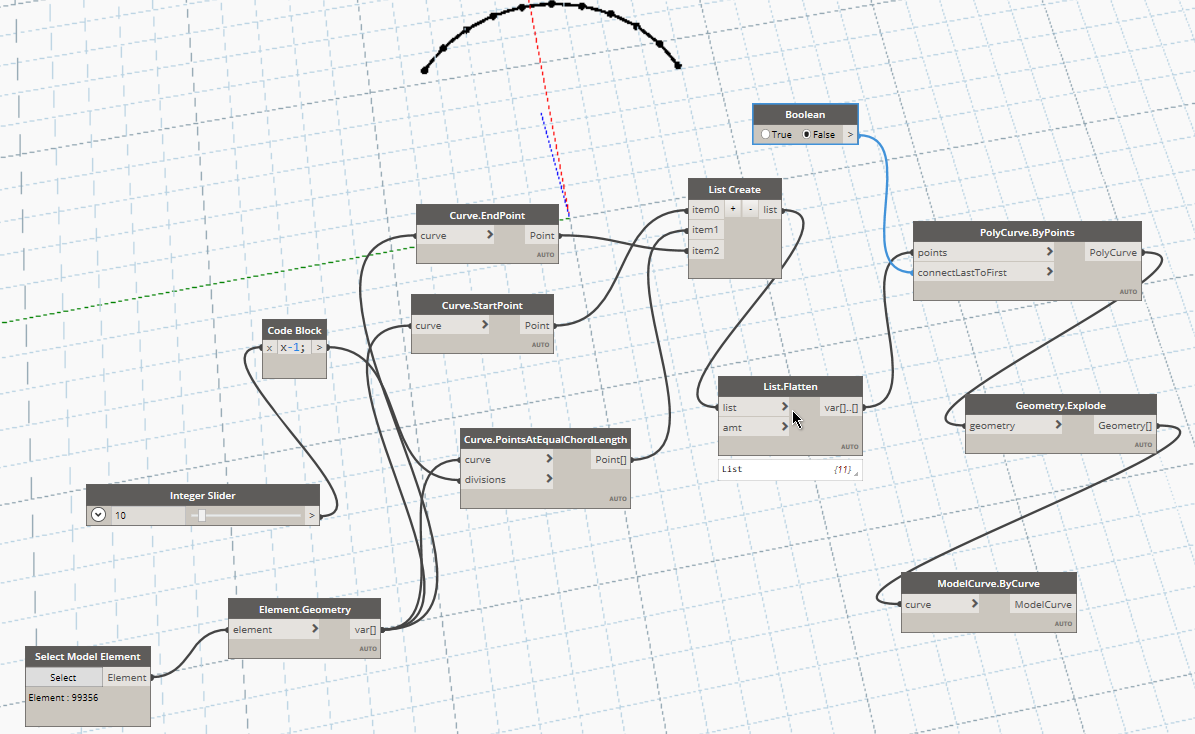Click the minus button on List Create node
Image resolution: width=1195 pixels, height=734 pixels.
(x=751, y=209)
